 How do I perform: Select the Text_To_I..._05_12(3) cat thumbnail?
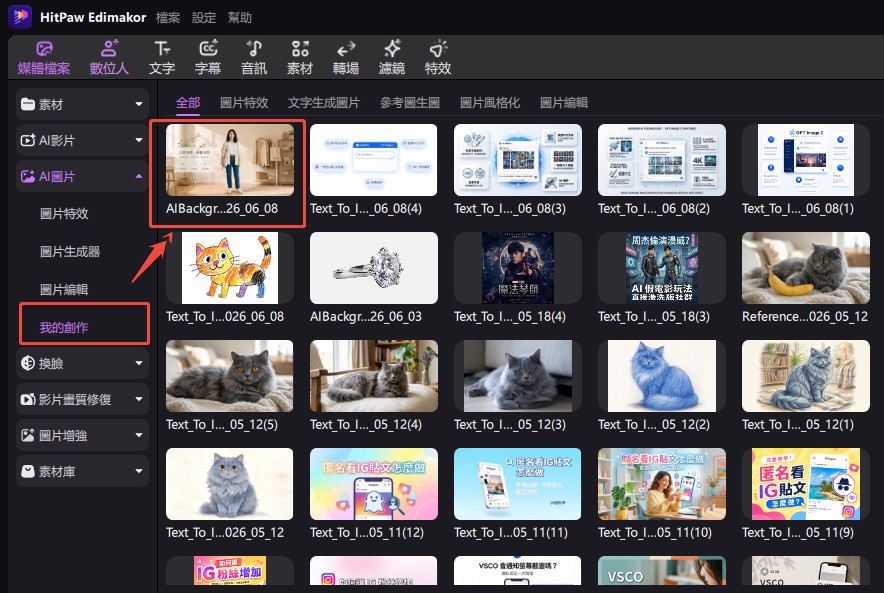tap(518, 376)
